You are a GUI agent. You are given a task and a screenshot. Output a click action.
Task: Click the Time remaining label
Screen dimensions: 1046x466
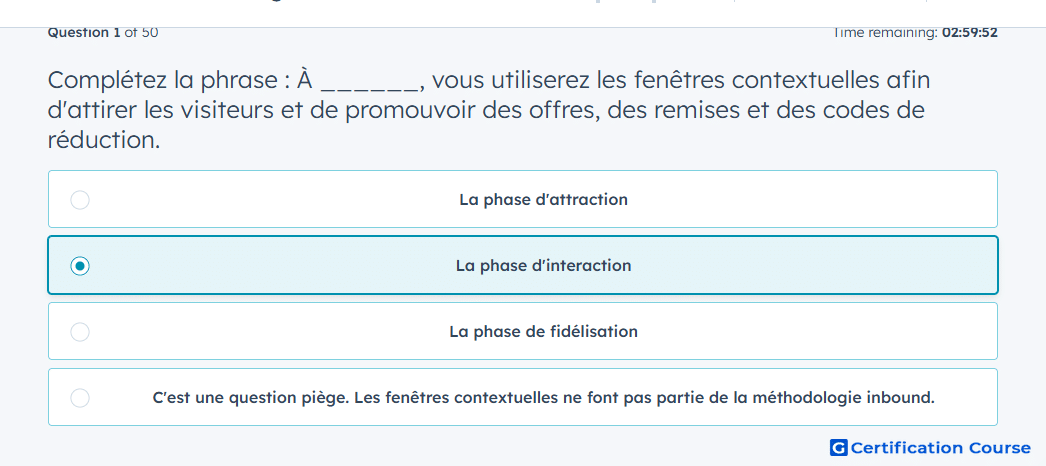(884, 33)
